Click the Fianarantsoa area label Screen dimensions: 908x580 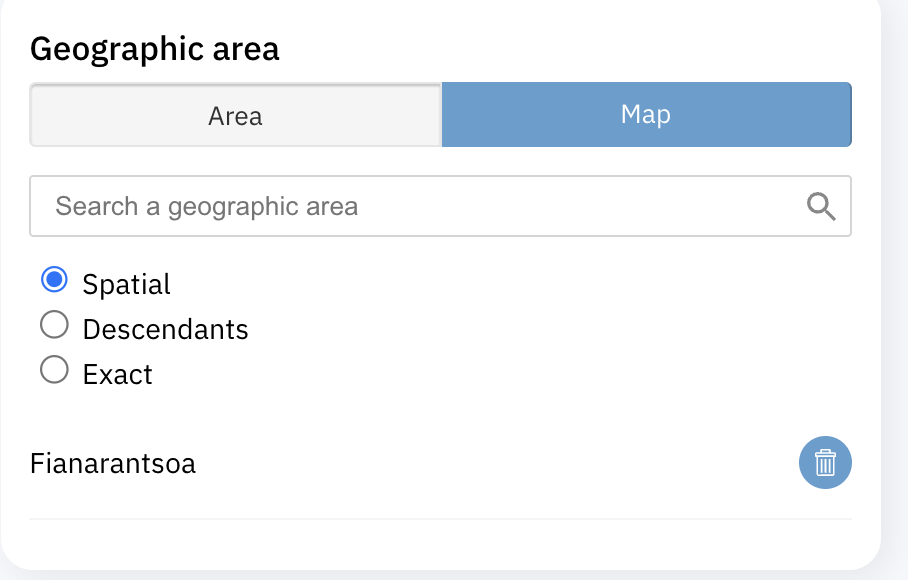[113, 463]
